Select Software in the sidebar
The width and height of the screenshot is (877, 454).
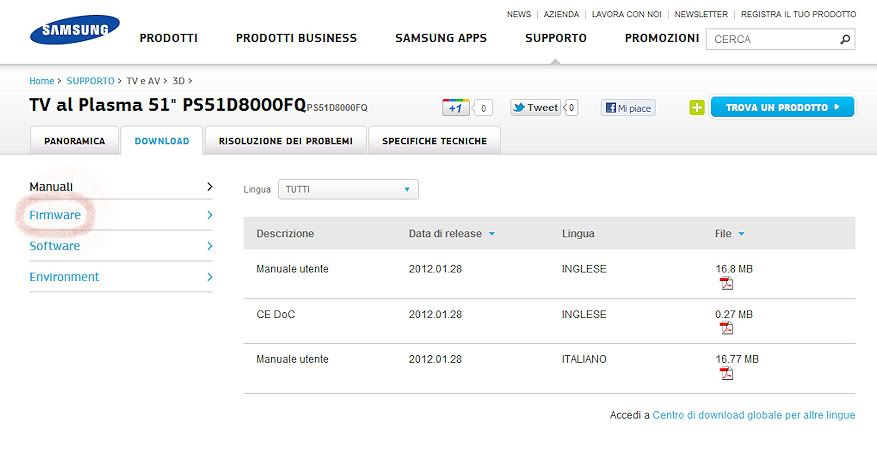[x=54, y=246]
